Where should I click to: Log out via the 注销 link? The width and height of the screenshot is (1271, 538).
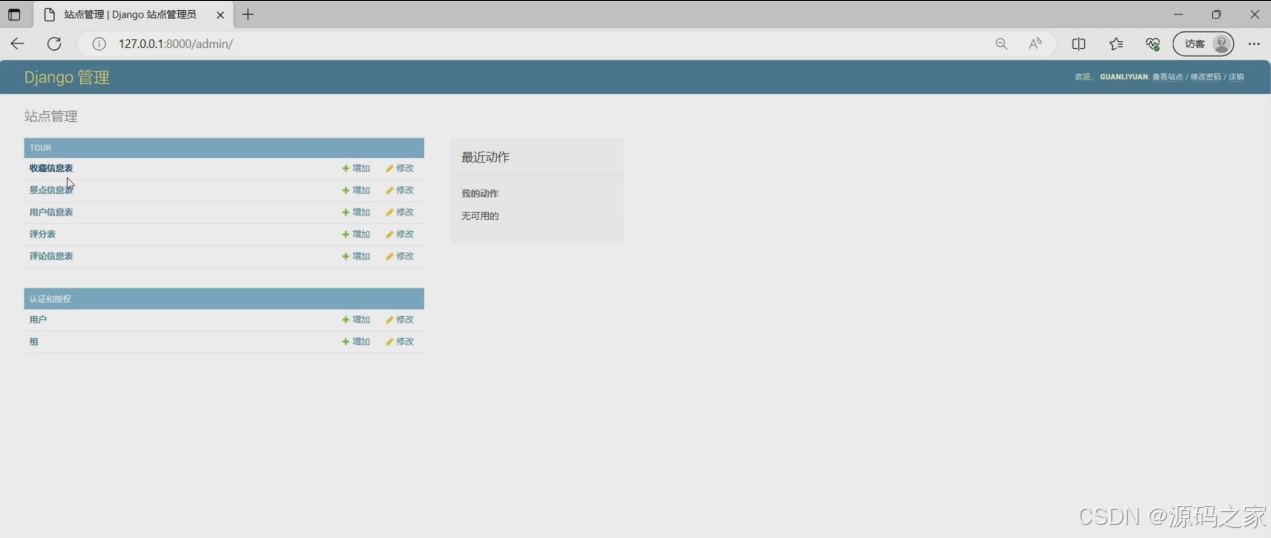(x=1237, y=77)
